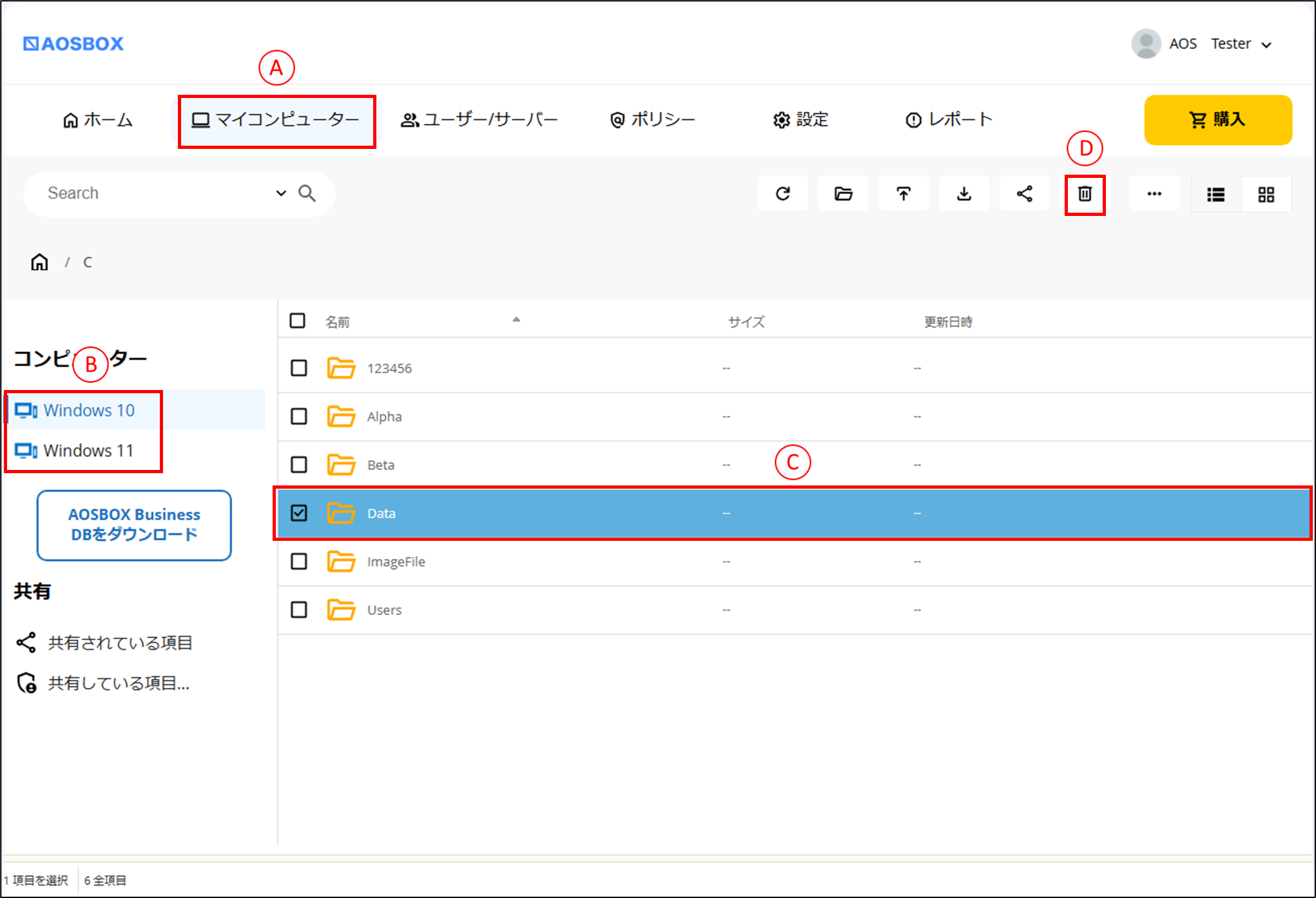Check the ImageFile folder checkbox
Viewport: 1316px width, 898px height.
tap(299, 561)
